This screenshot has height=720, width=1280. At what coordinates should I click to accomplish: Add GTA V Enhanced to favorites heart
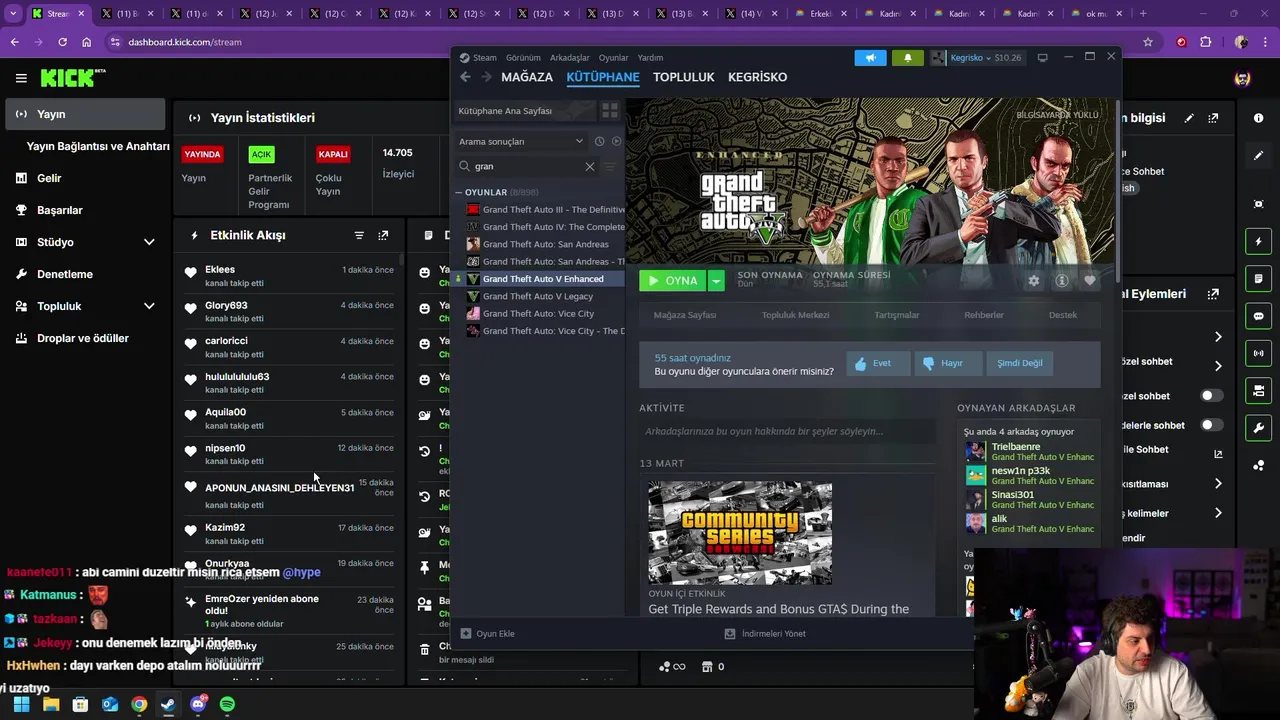click(1090, 281)
